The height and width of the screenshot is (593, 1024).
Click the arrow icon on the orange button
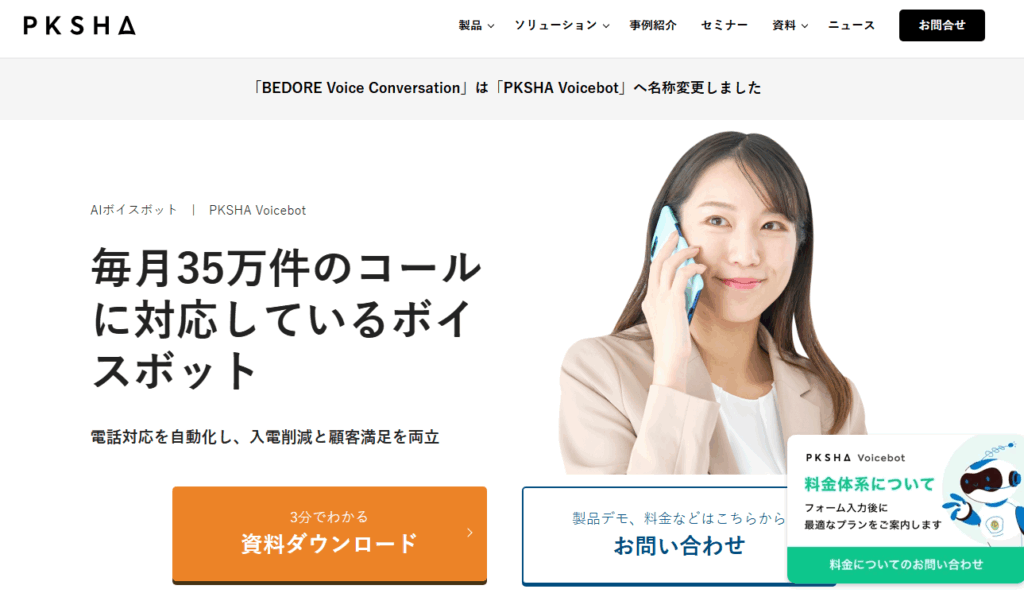(x=470, y=533)
